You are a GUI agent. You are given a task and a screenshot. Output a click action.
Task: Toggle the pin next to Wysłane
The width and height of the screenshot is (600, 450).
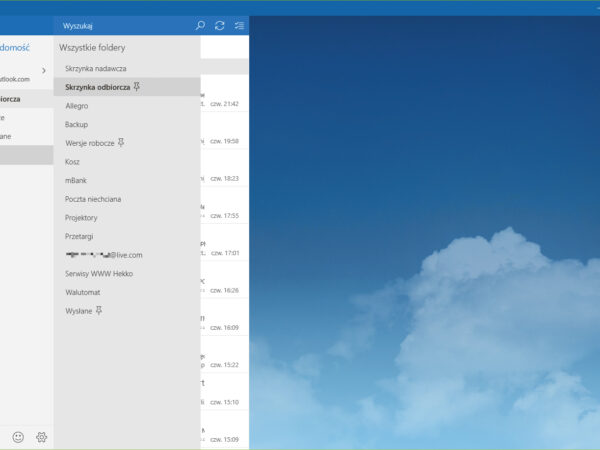[x=98, y=311]
